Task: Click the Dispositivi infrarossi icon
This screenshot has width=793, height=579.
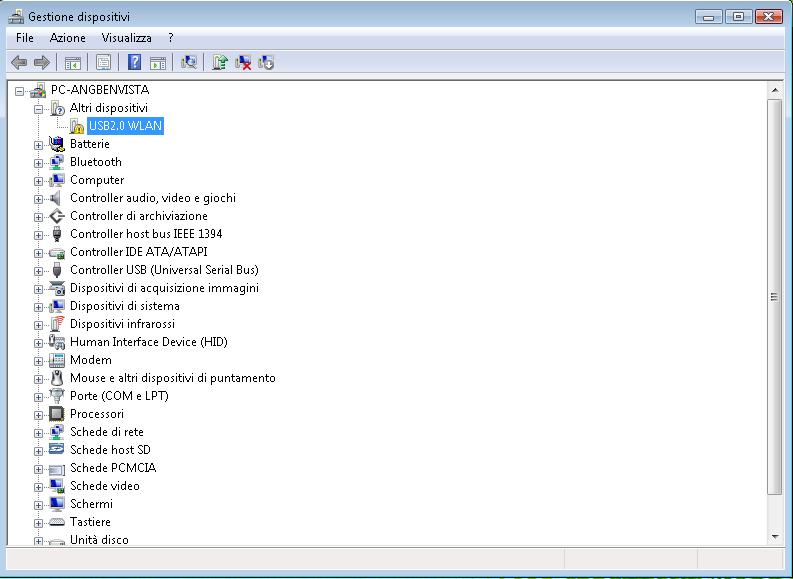Action: click(x=57, y=324)
